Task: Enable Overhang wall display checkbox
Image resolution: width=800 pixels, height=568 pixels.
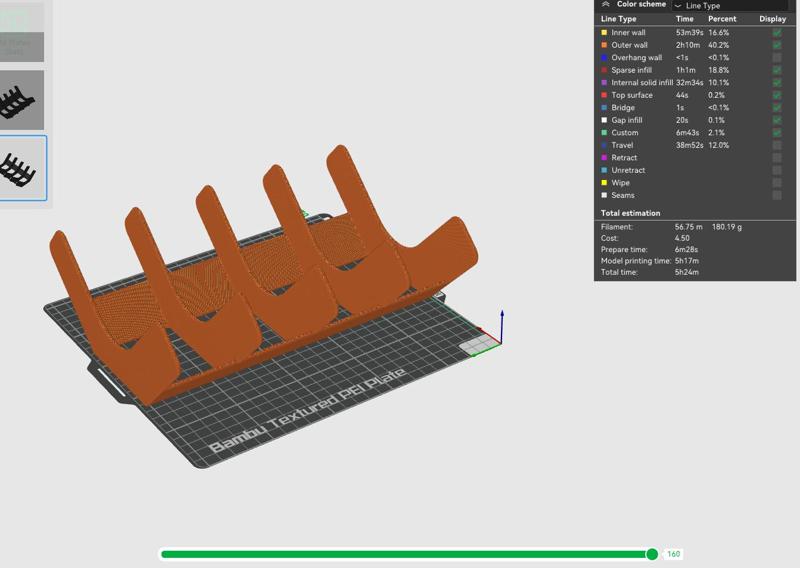Action: point(777,58)
